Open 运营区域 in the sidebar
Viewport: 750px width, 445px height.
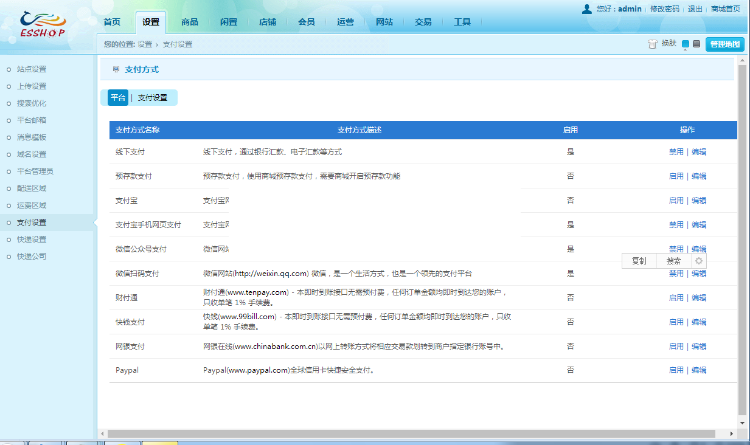click(32, 205)
